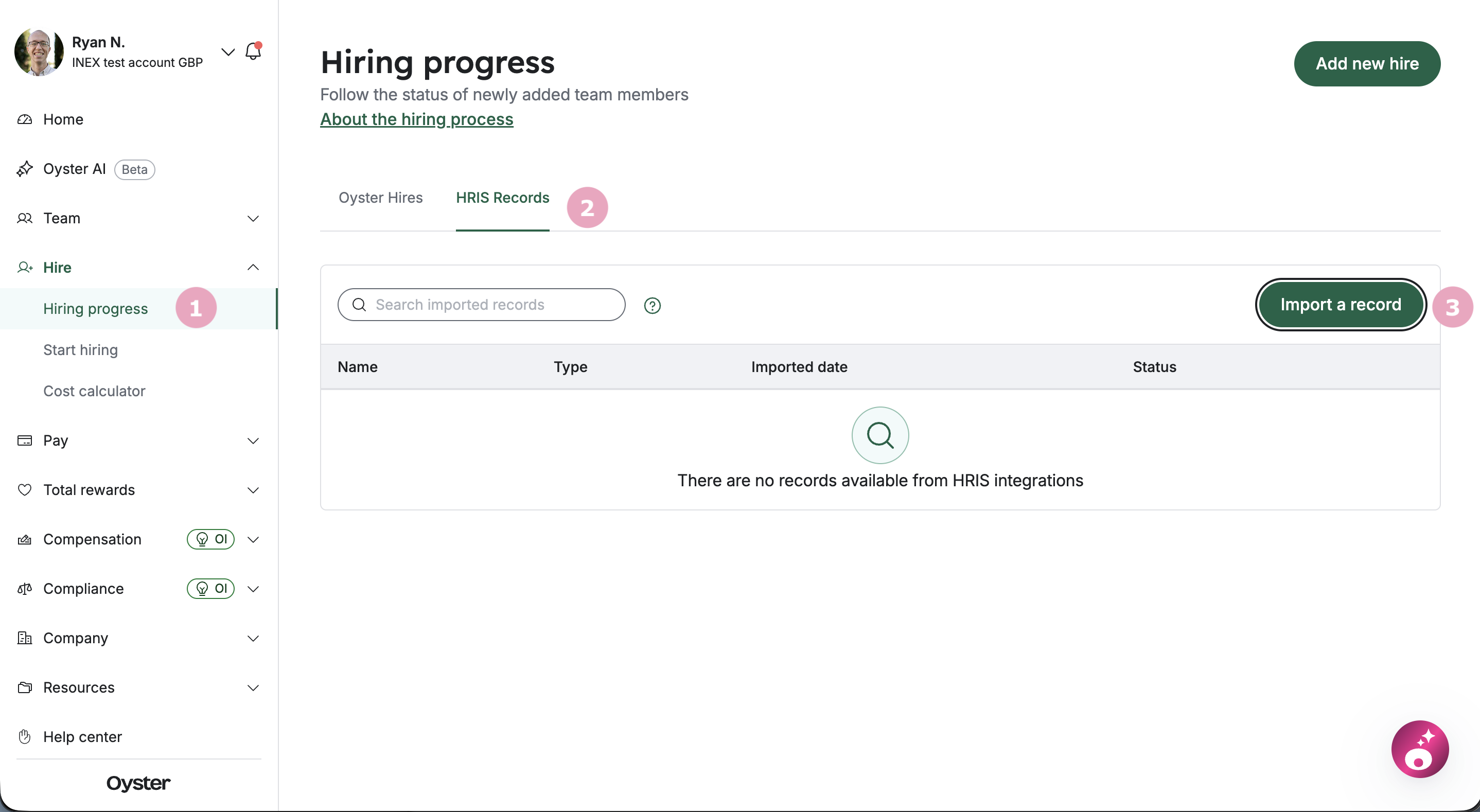Image resolution: width=1480 pixels, height=812 pixels.
Task: Open Start hiring submenu item
Action: click(80, 350)
